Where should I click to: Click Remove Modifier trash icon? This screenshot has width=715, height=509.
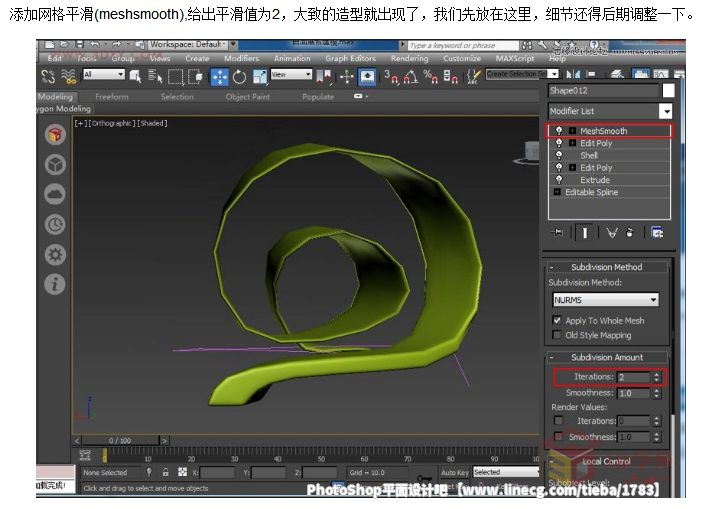(x=630, y=232)
